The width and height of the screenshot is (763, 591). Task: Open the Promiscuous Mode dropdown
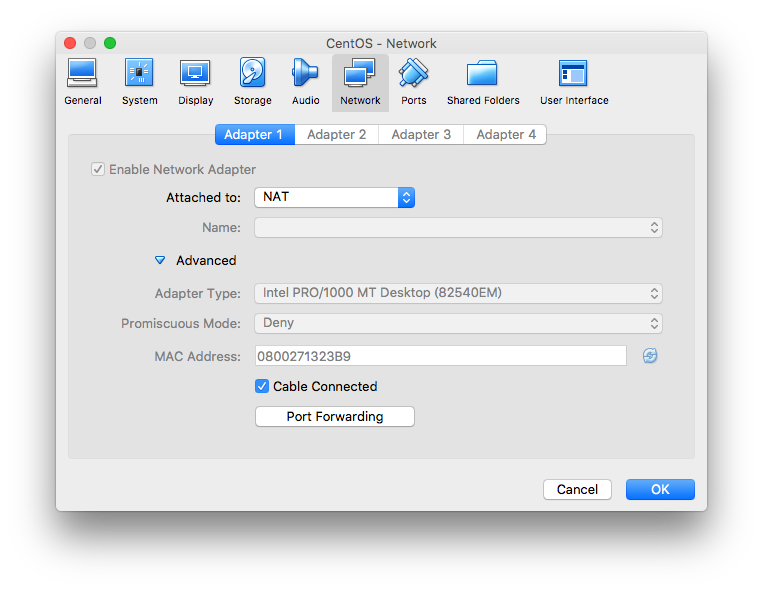click(458, 323)
